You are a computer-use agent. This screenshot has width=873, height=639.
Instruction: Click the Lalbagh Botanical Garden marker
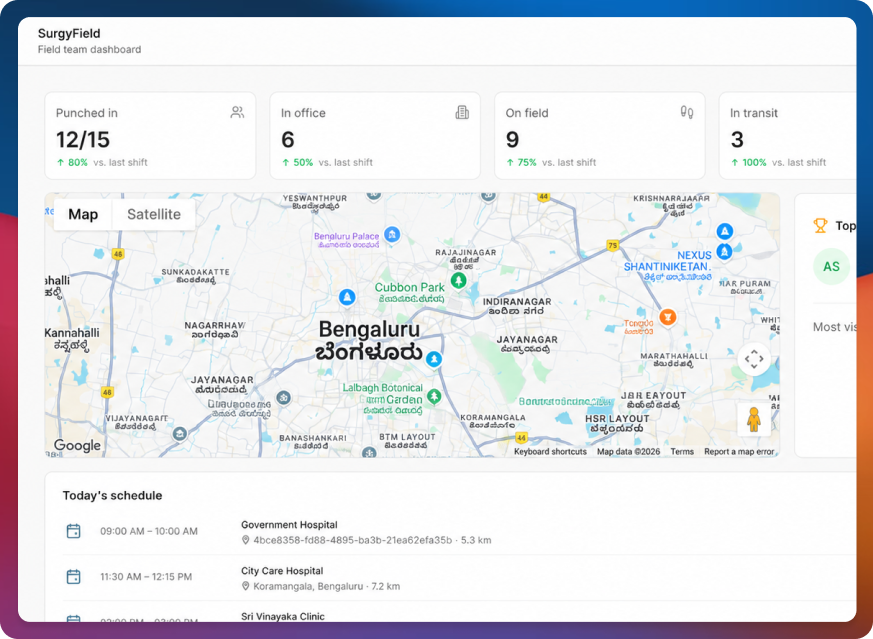click(434, 396)
